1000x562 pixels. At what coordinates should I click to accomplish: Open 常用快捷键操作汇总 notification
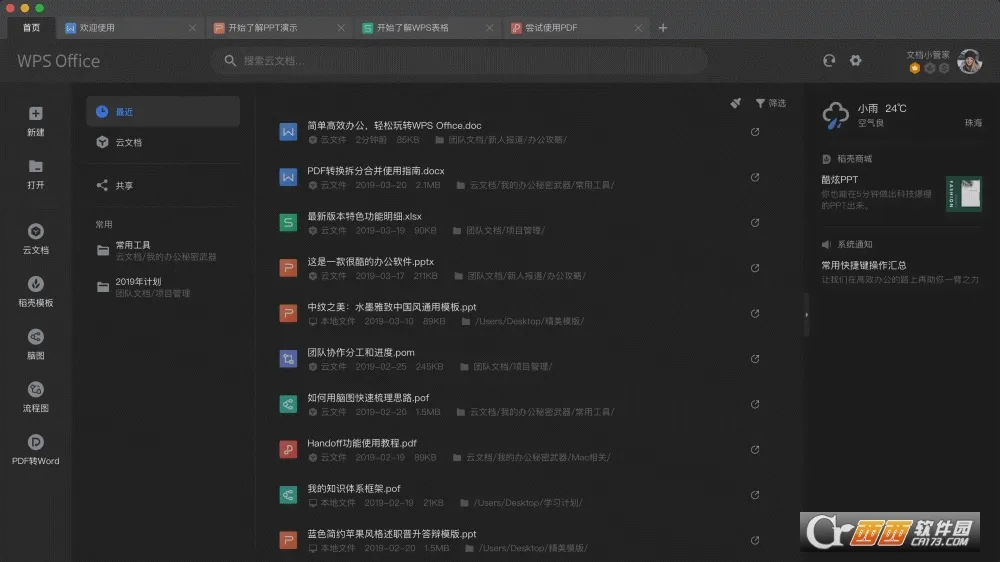pyautogui.click(x=864, y=265)
